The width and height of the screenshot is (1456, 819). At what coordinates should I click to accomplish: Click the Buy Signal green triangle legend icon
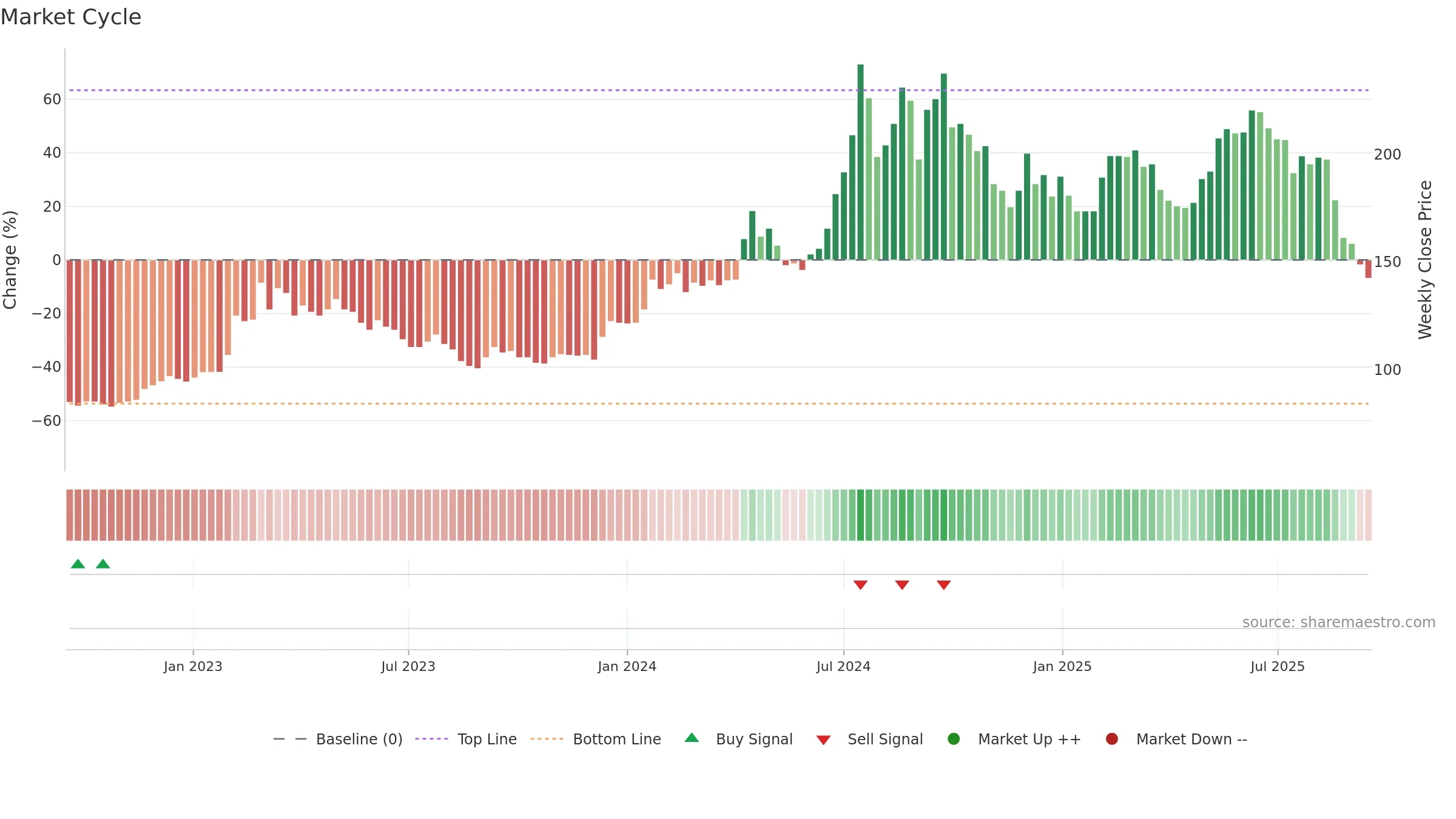click(x=692, y=738)
